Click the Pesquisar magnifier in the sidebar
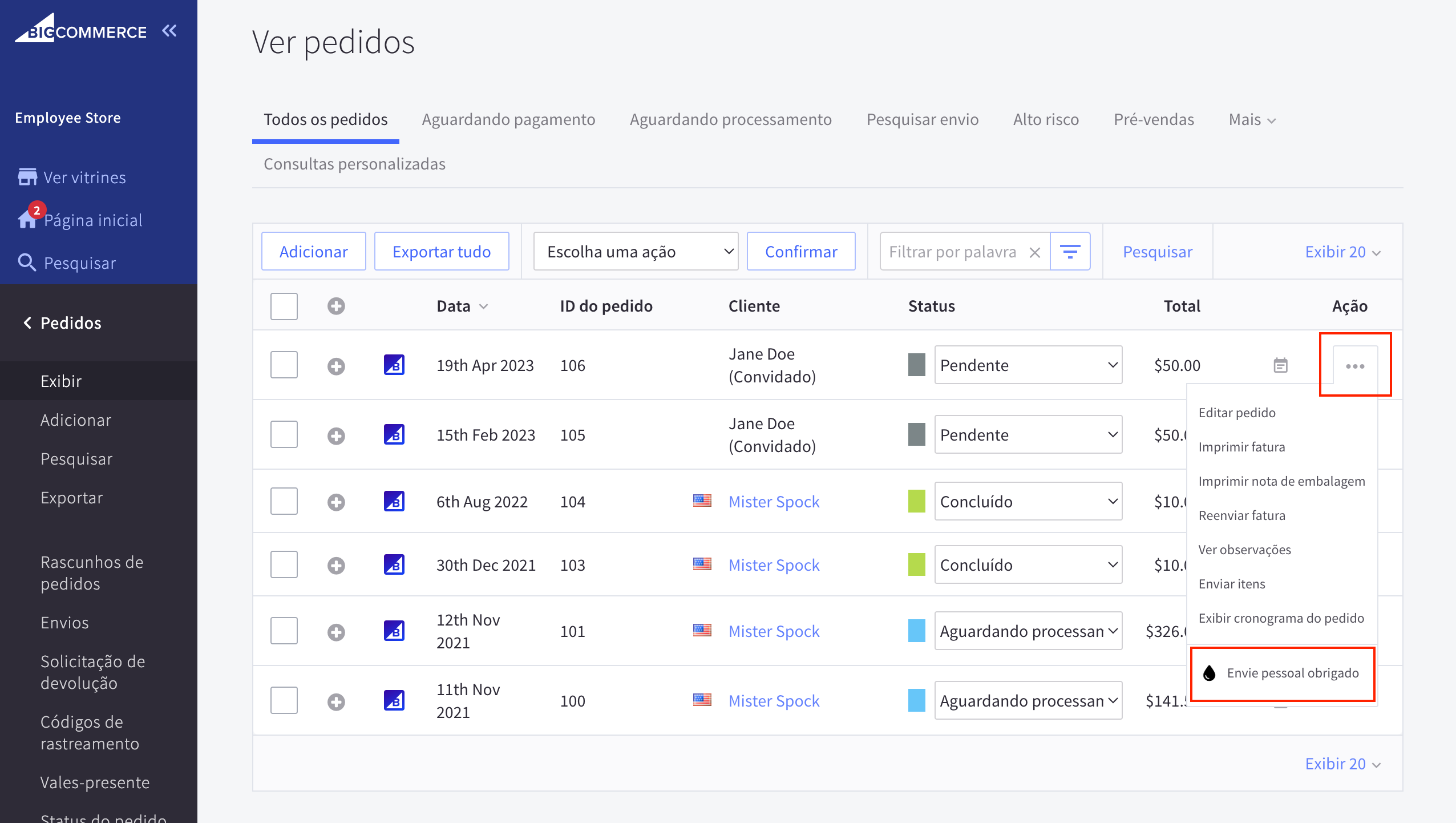Screen dimensions: 1456x823 pos(27,263)
